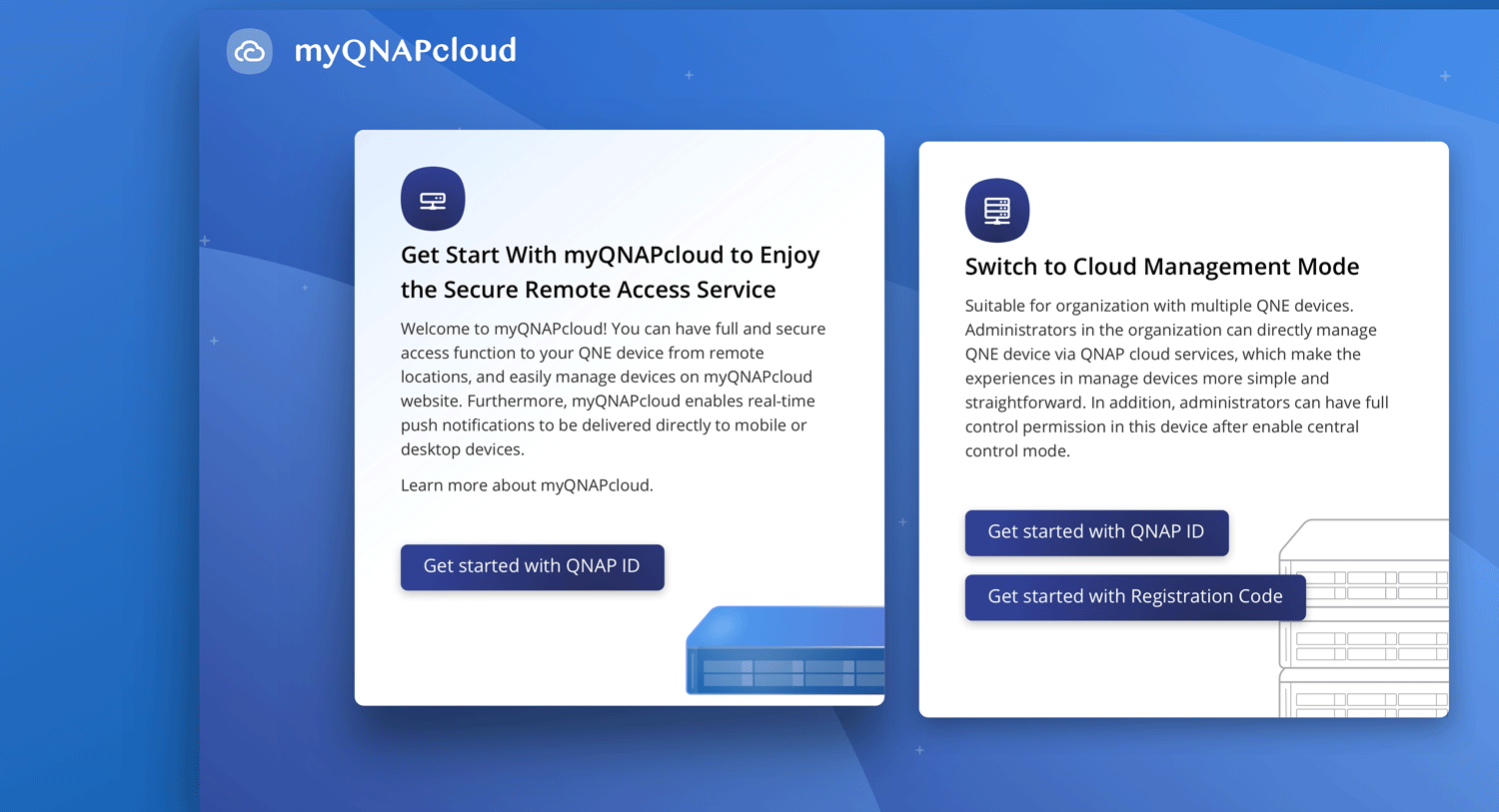Click the device icon on the remote access card
Screen dimensions: 1499x812
coord(433,199)
